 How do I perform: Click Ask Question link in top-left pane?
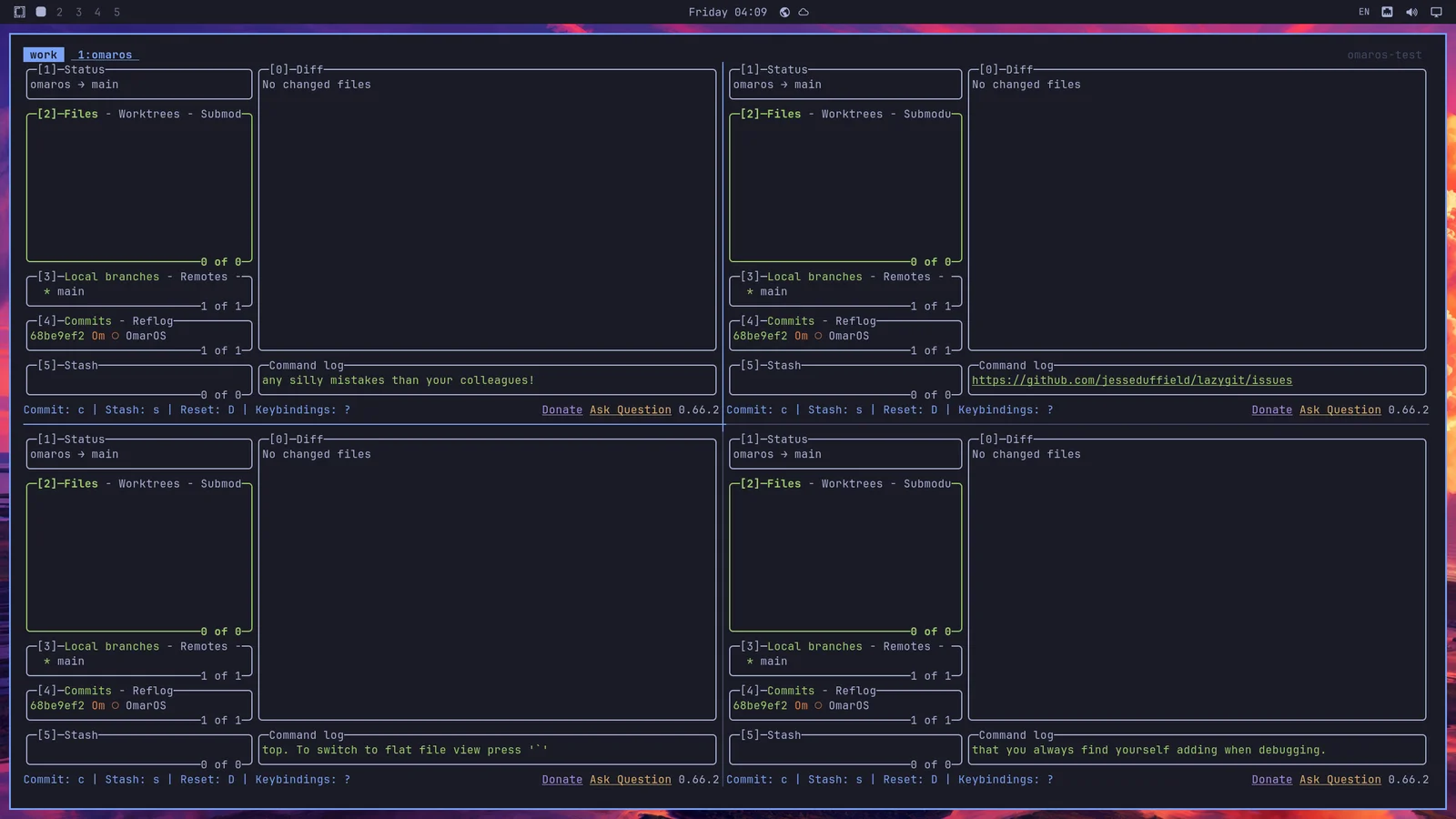pos(631,409)
